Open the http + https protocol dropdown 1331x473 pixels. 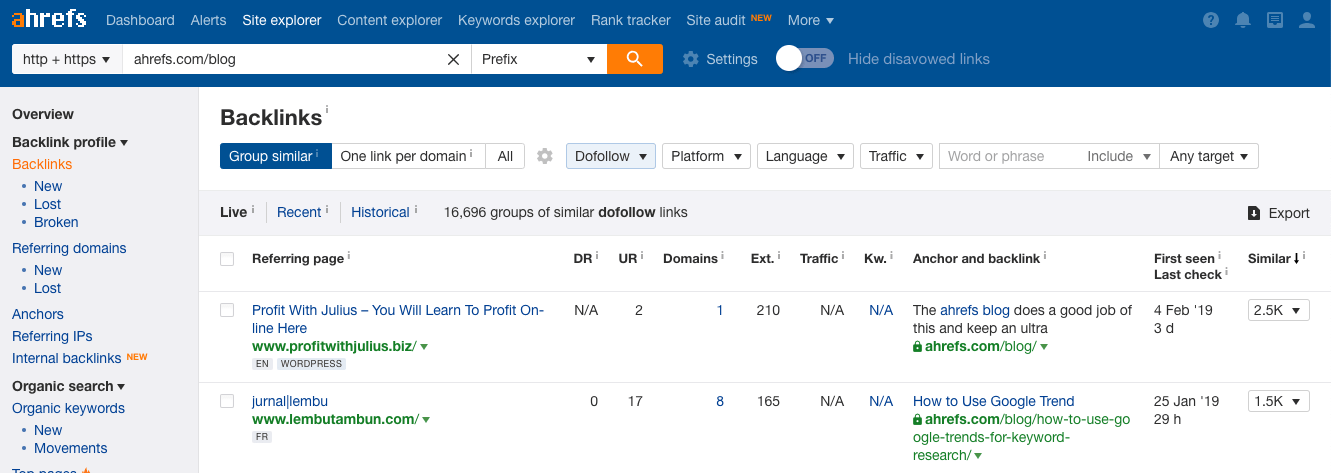(66, 59)
